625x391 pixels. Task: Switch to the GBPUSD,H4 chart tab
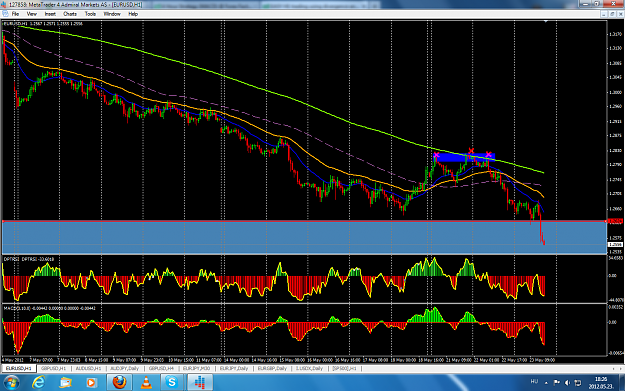pos(161,368)
